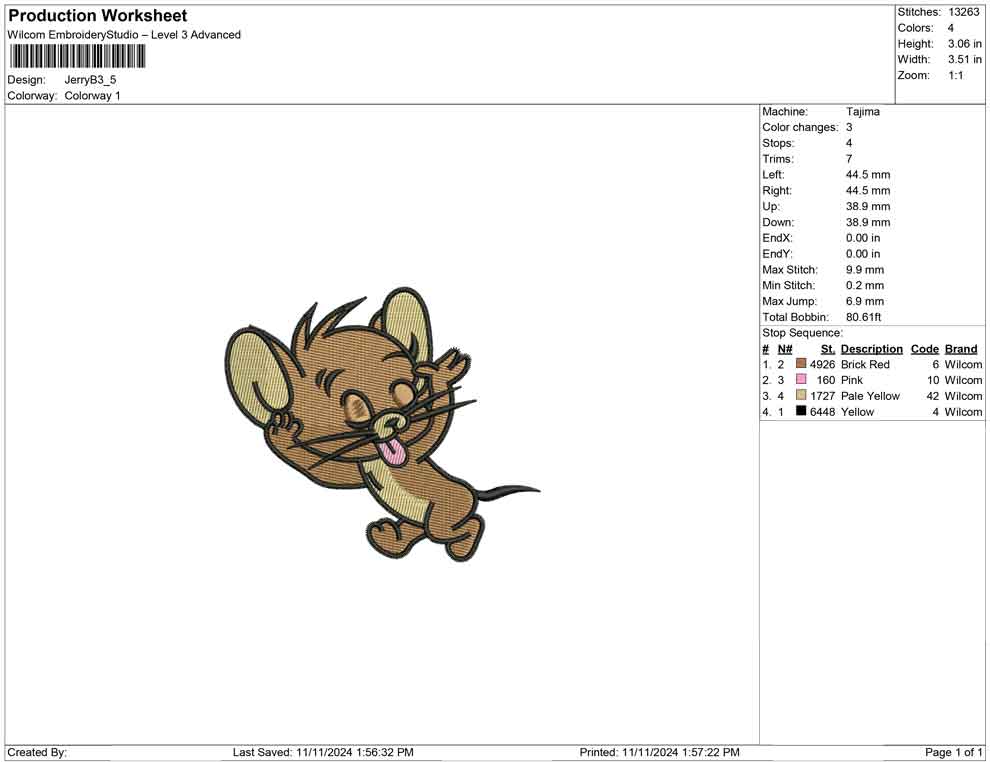Click the 'Last Saved: 11/11/2024 1:56:32 PM' text
990x762 pixels.
(x=323, y=752)
